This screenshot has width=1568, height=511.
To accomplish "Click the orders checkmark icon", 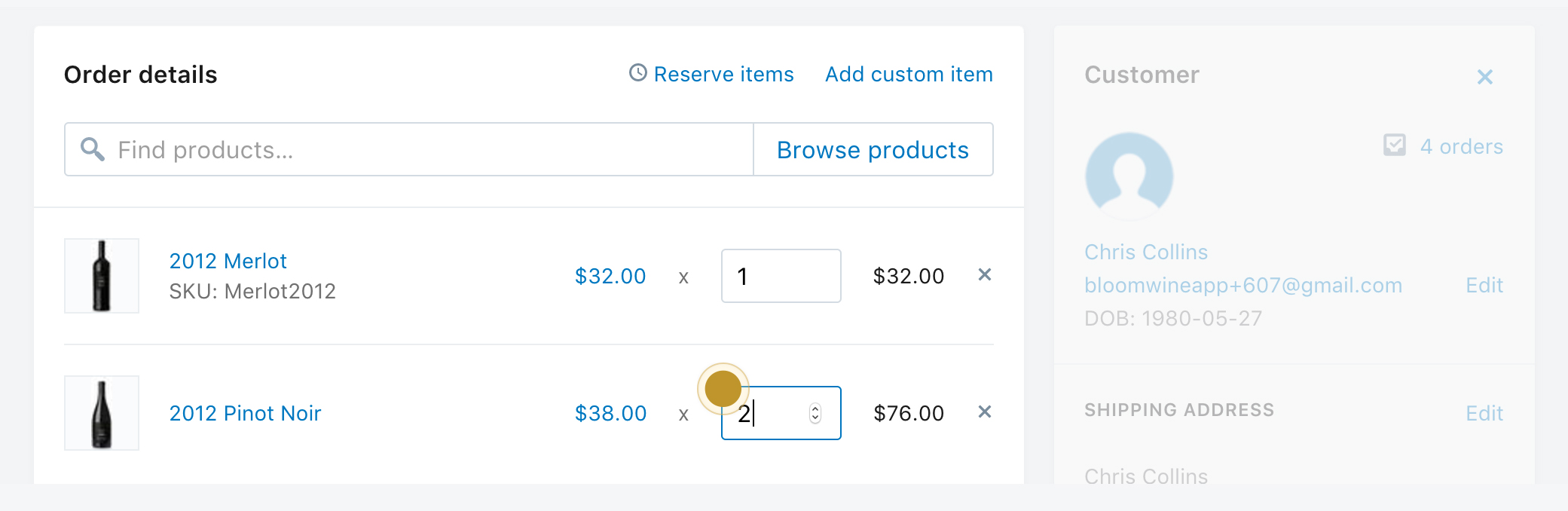I will [x=1395, y=145].
